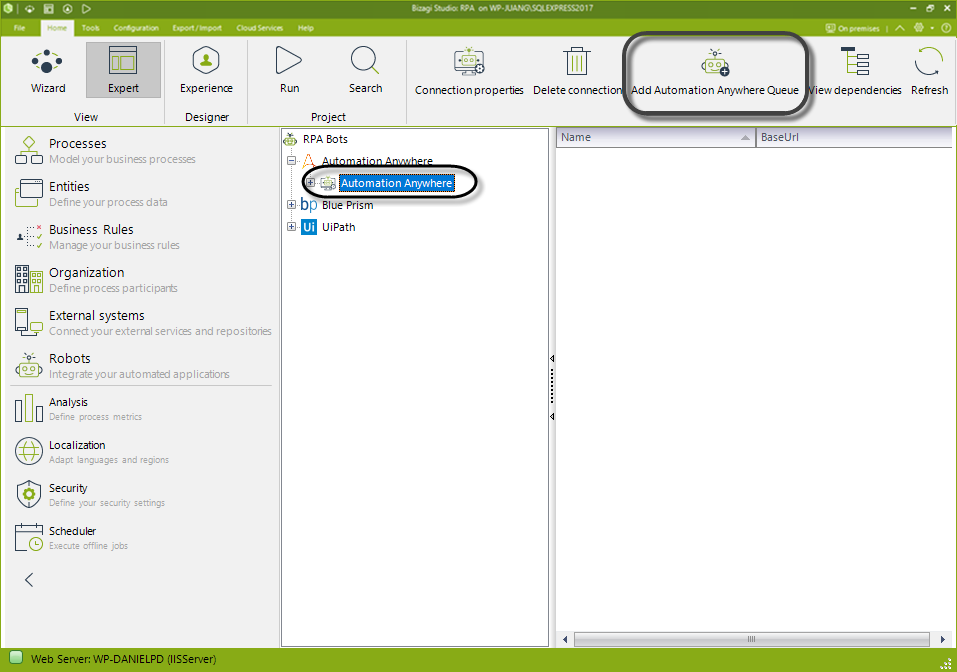Open the project Search
Image resolution: width=957 pixels, height=672 pixels.
click(x=365, y=70)
